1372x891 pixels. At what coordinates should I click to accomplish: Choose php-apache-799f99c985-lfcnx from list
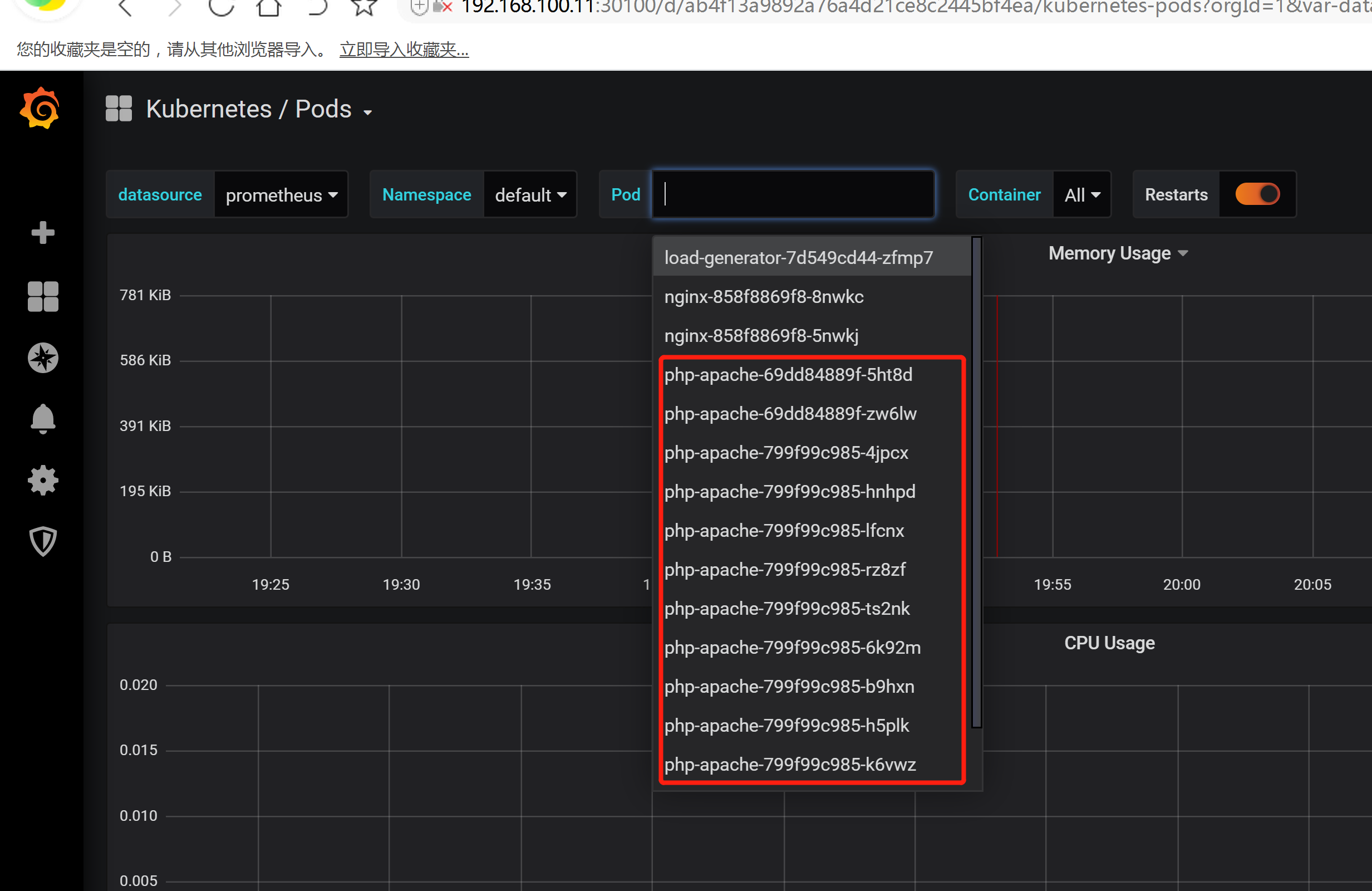click(x=812, y=530)
